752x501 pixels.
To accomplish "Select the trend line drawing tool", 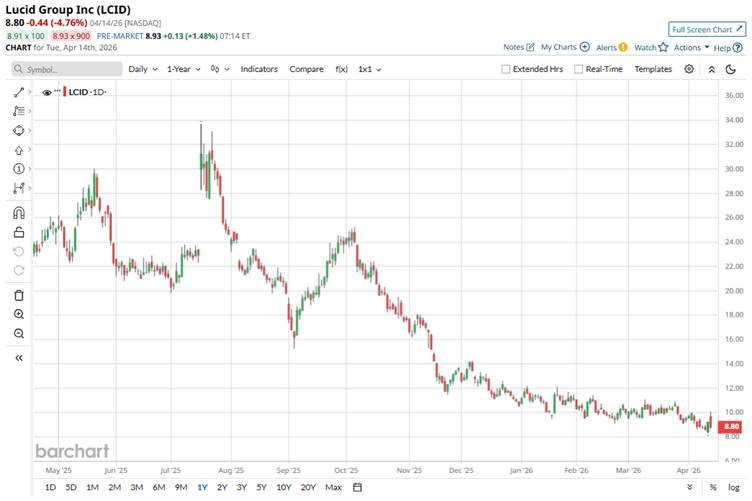I will coord(19,91).
